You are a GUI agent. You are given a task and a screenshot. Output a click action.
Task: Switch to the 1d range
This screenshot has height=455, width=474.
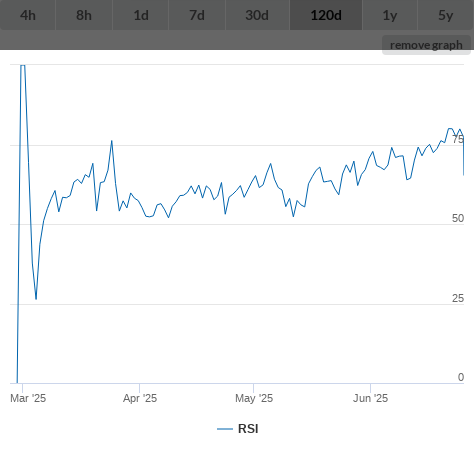click(x=141, y=15)
